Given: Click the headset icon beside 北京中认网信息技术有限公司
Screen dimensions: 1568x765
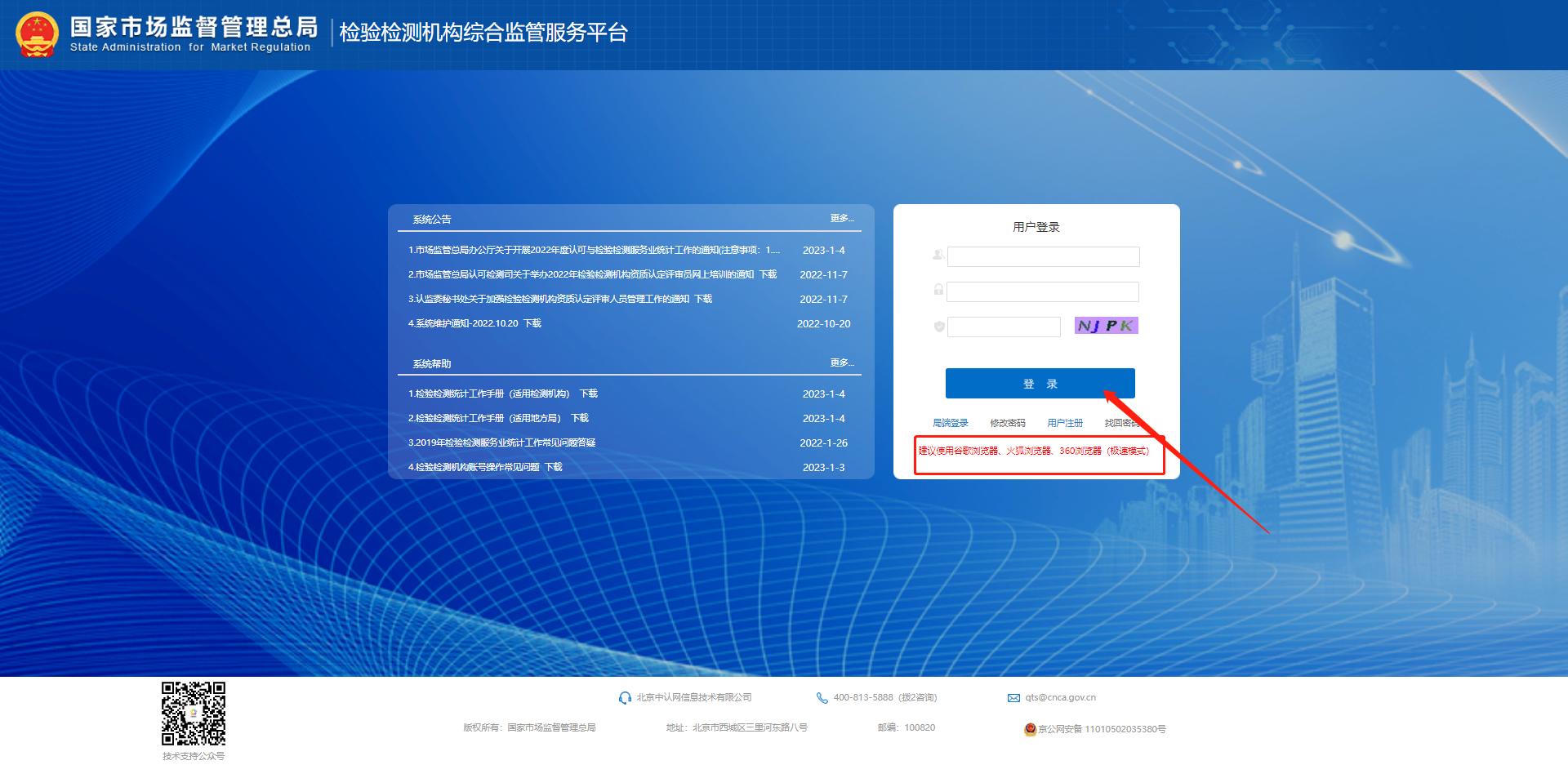Looking at the screenshot, I should tap(624, 697).
